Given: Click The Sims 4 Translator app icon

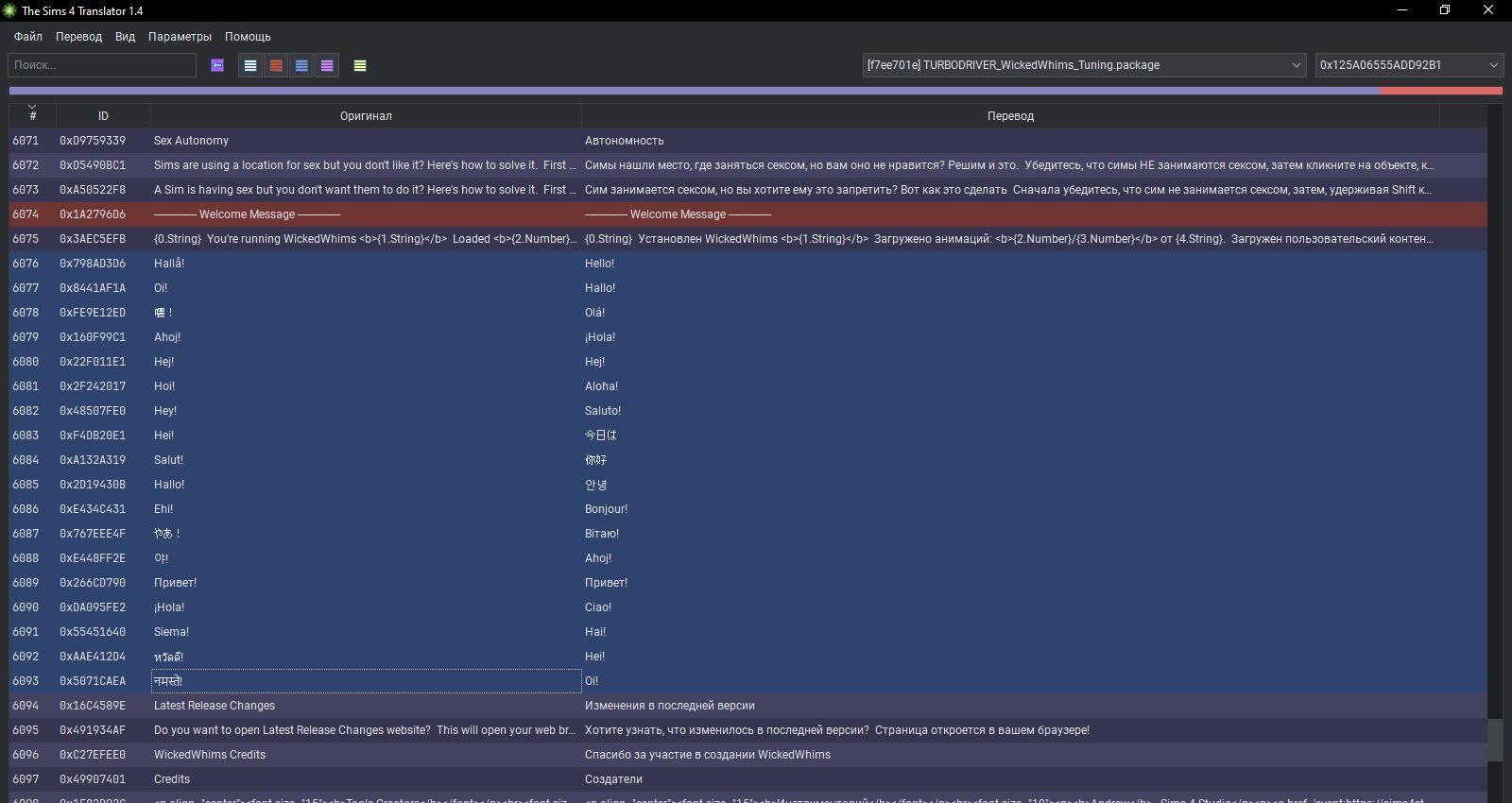Looking at the screenshot, I should pos(10,10).
